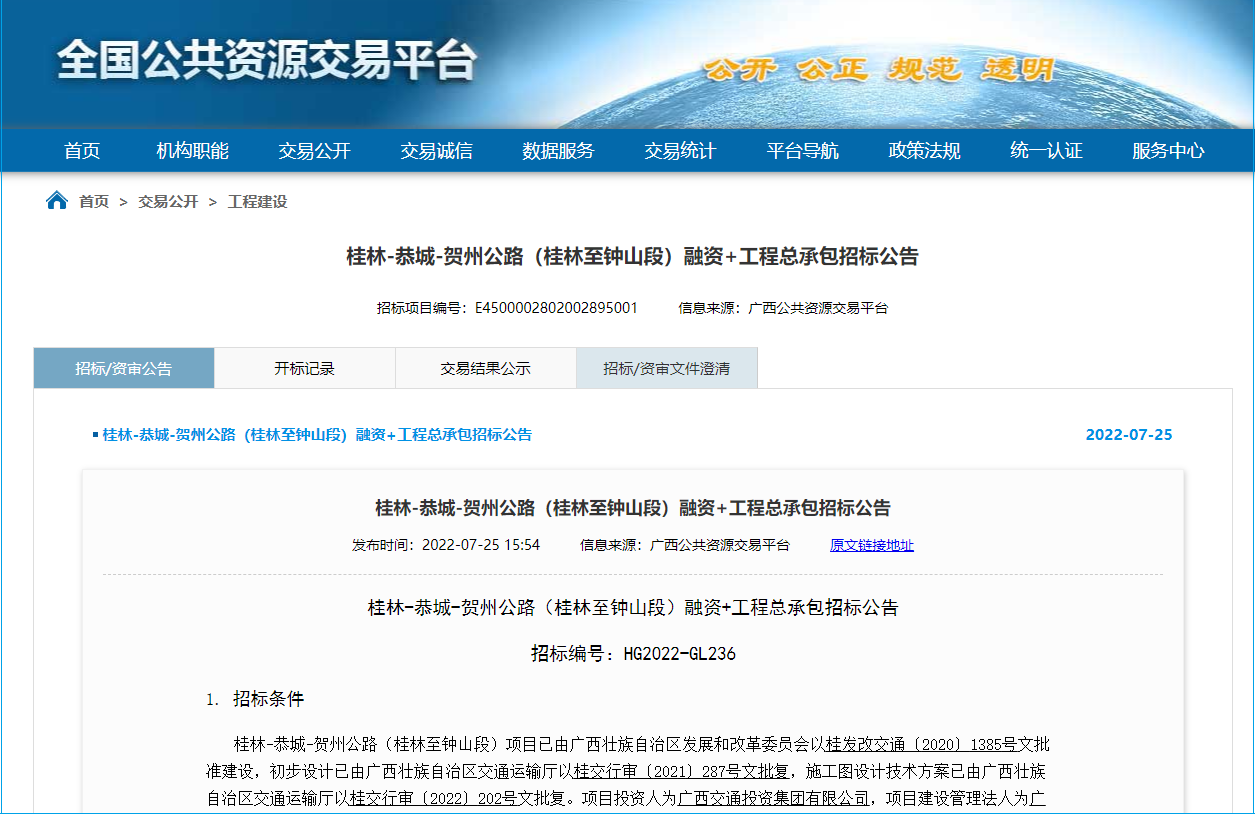Click 原文链接地址 hyperlink
This screenshot has width=1255, height=814.
click(x=871, y=545)
